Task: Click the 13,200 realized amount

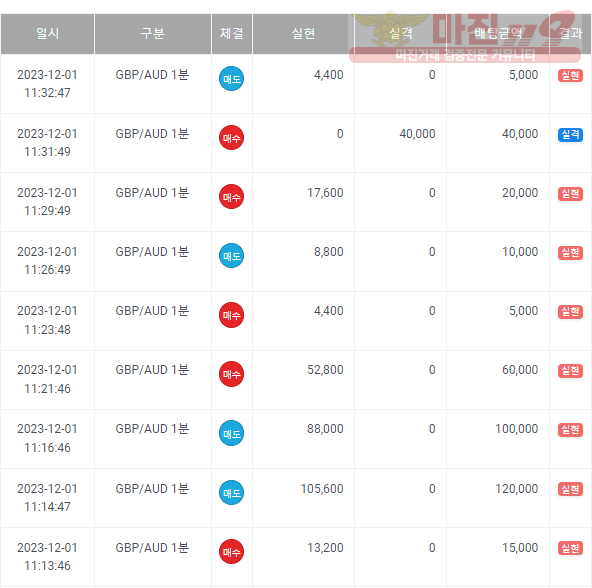Action: point(325,548)
